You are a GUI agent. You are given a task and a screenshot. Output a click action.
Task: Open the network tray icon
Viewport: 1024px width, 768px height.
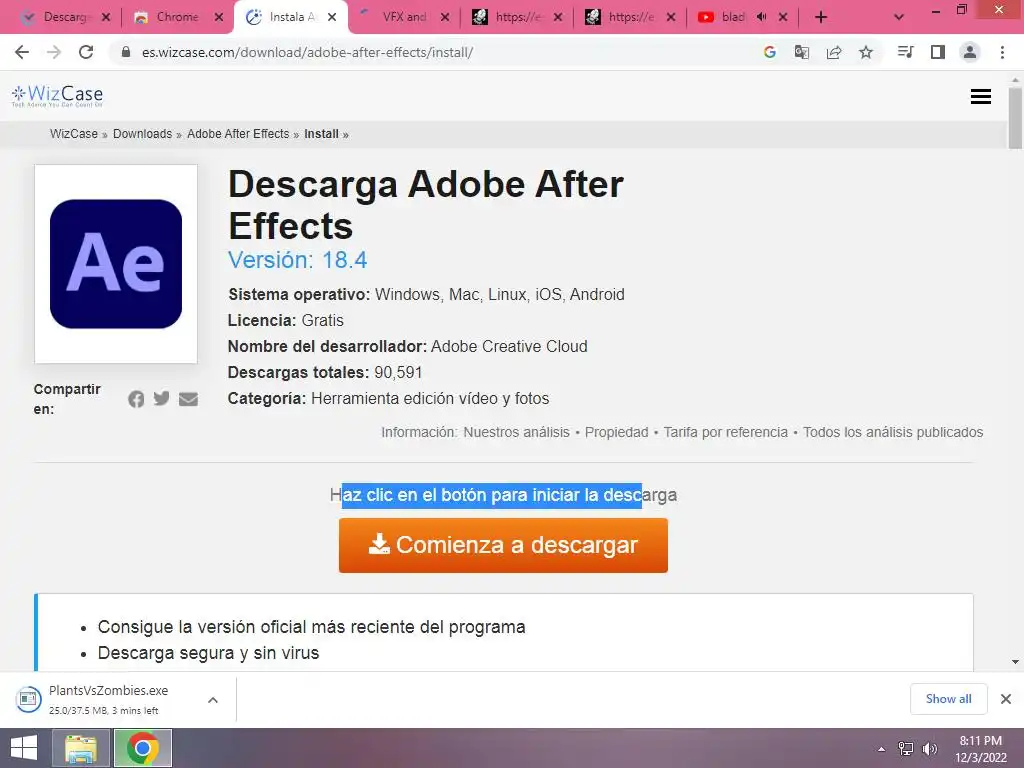(x=906, y=749)
